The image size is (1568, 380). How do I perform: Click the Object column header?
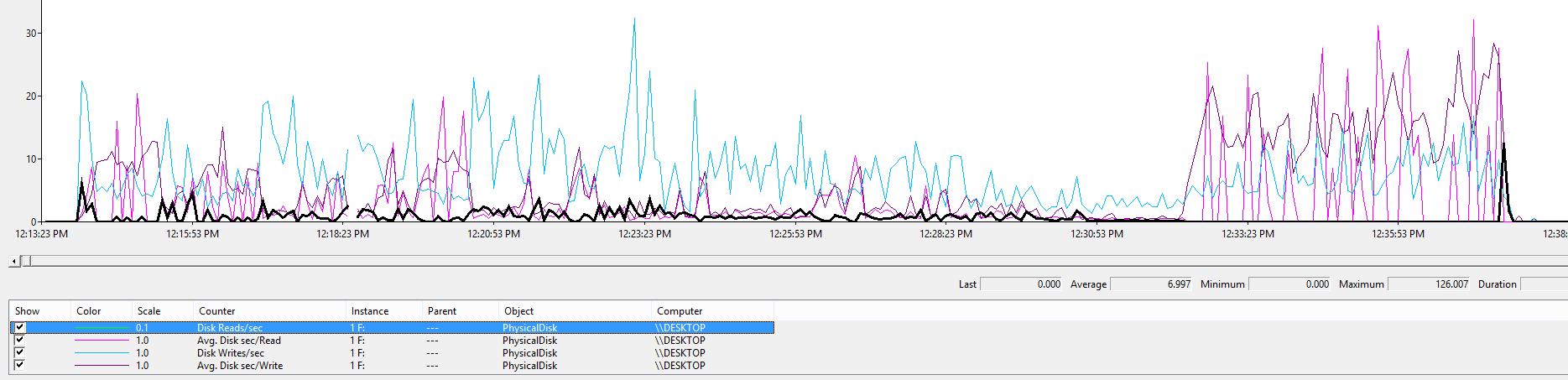pyautogui.click(x=518, y=311)
